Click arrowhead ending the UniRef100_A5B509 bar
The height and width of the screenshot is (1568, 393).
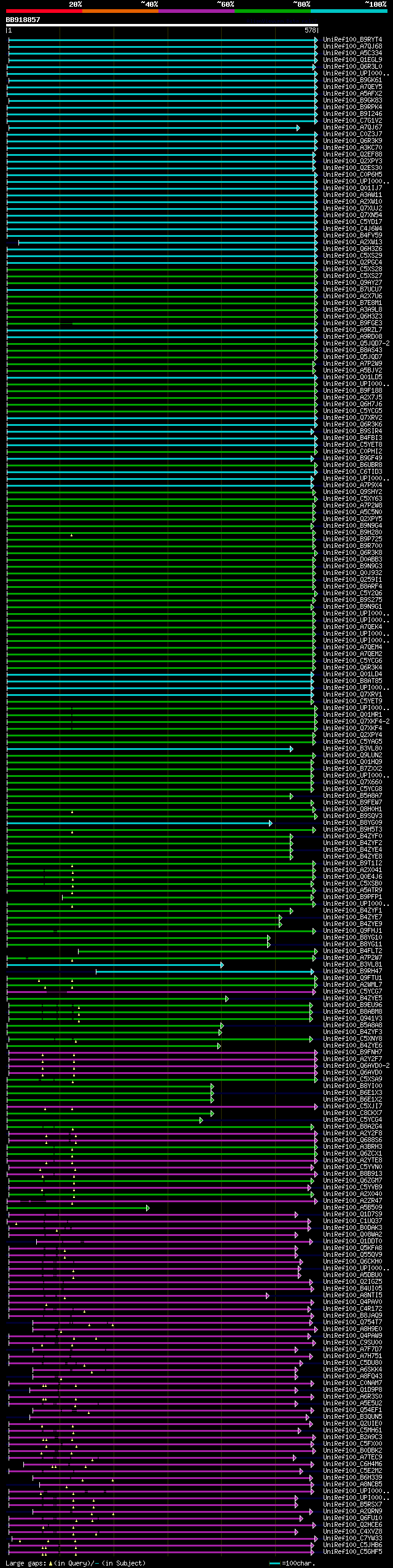tap(148, 1208)
